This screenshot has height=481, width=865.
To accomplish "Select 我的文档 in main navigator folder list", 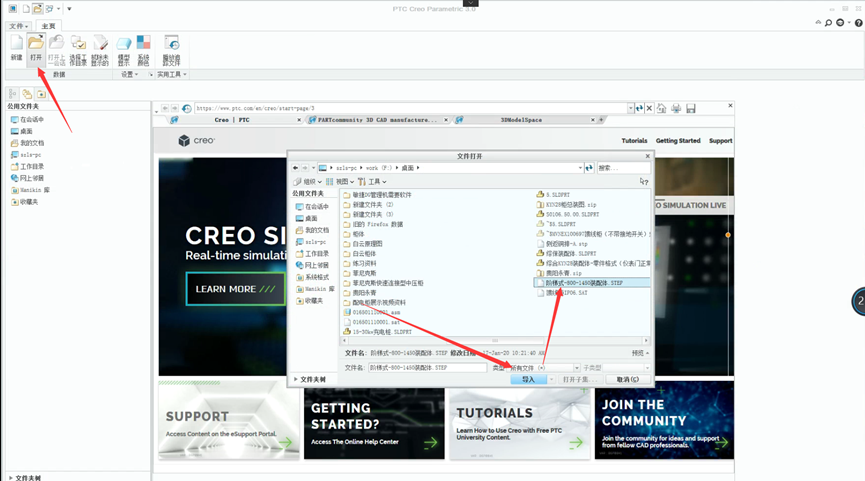I will pyautogui.click(x=27, y=143).
